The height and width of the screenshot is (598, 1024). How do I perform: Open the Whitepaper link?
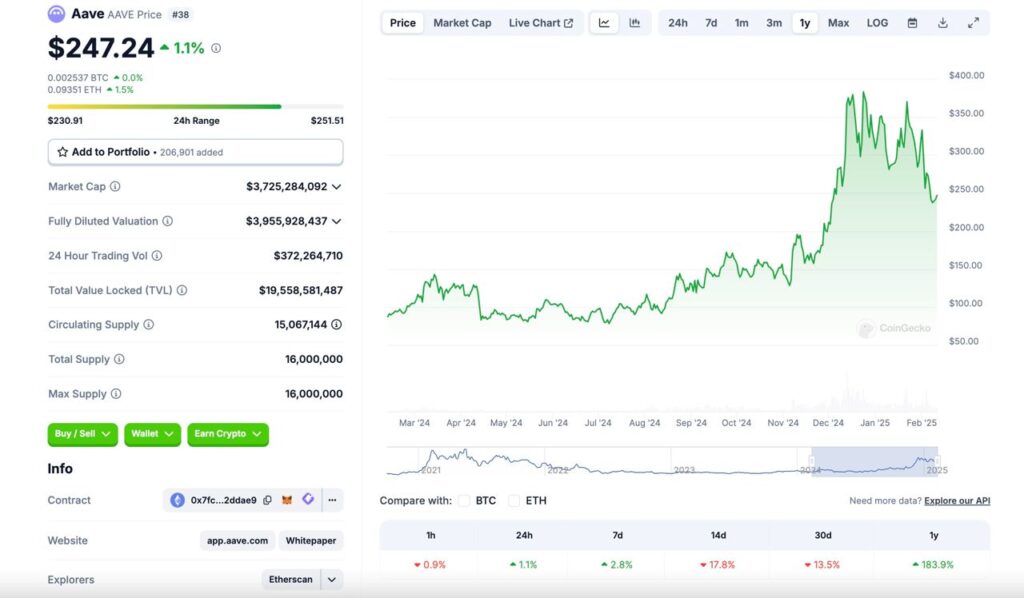(x=311, y=541)
